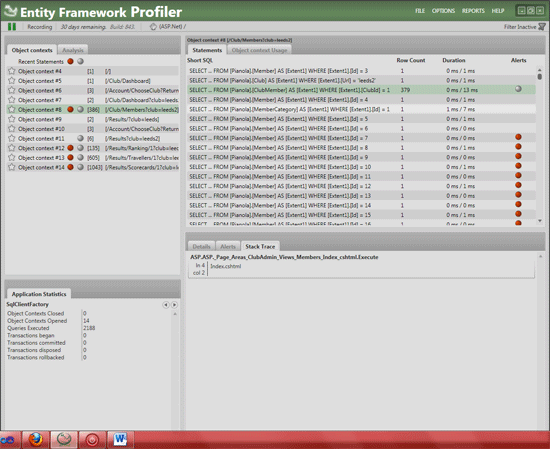This screenshot has height=449, width=550.
Task: Star Object context #7
Action: tap(12, 100)
